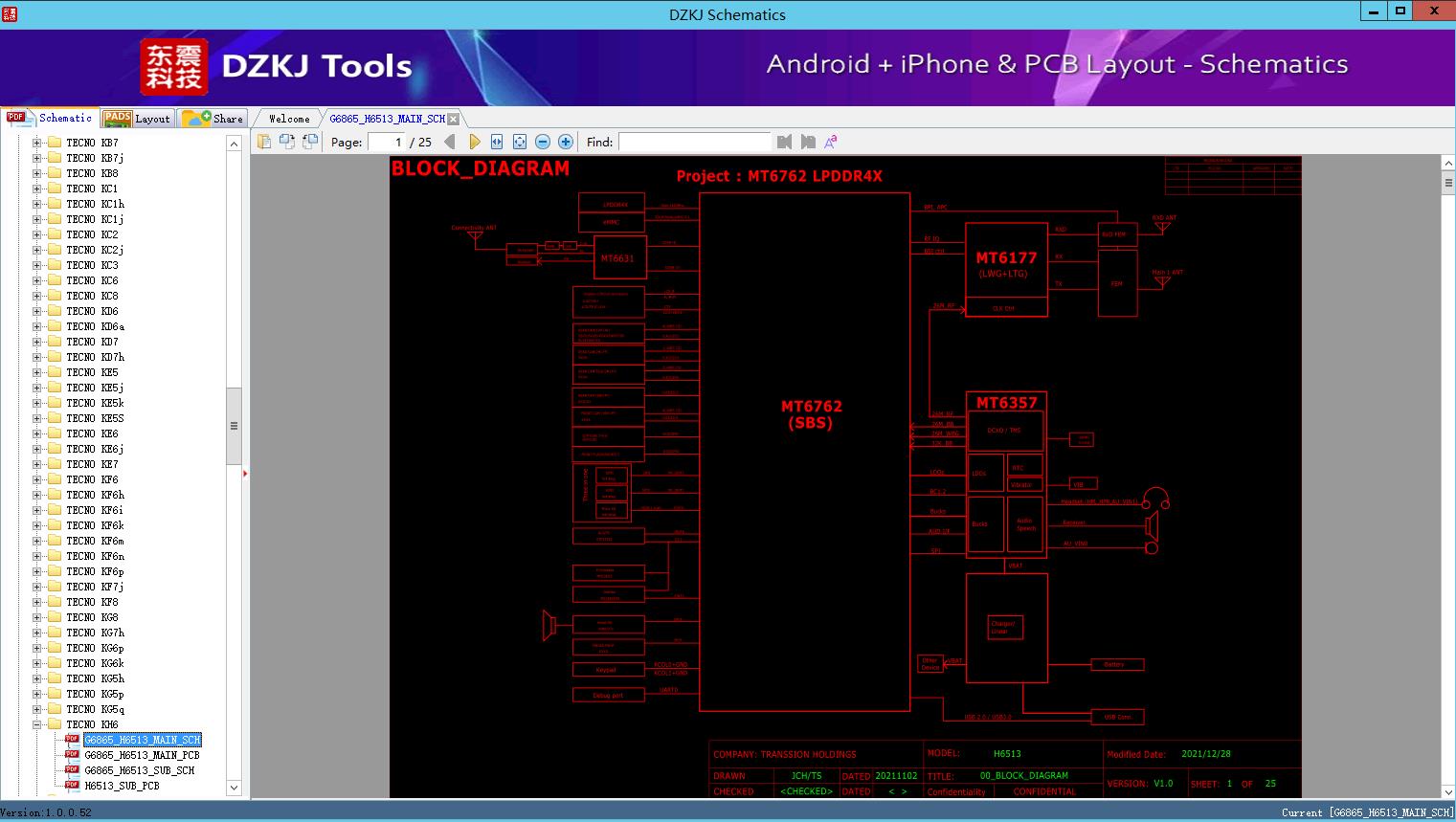The image size is (1456, 822).
Task: Expand the TECNO KC1h tree node
Action: 37,204
